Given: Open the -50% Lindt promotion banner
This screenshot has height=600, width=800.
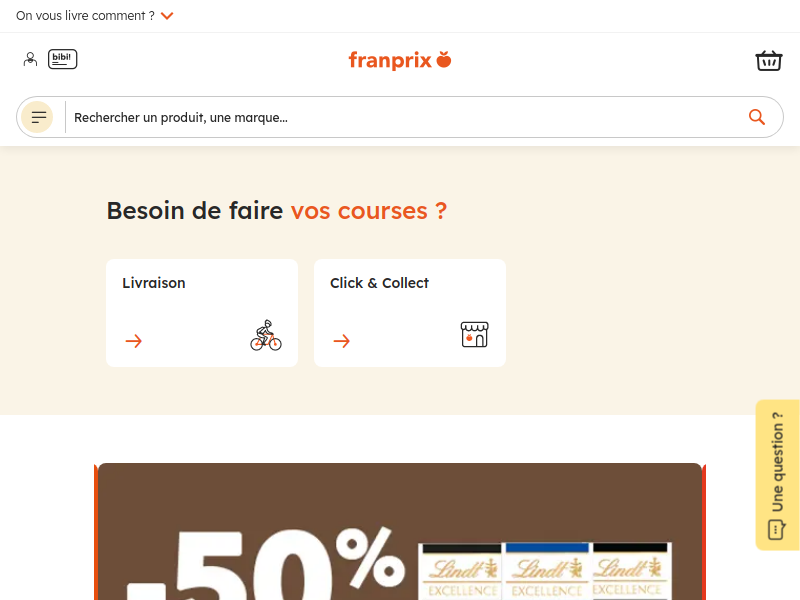Looking at the screenshot, I should tap(400, 532).
